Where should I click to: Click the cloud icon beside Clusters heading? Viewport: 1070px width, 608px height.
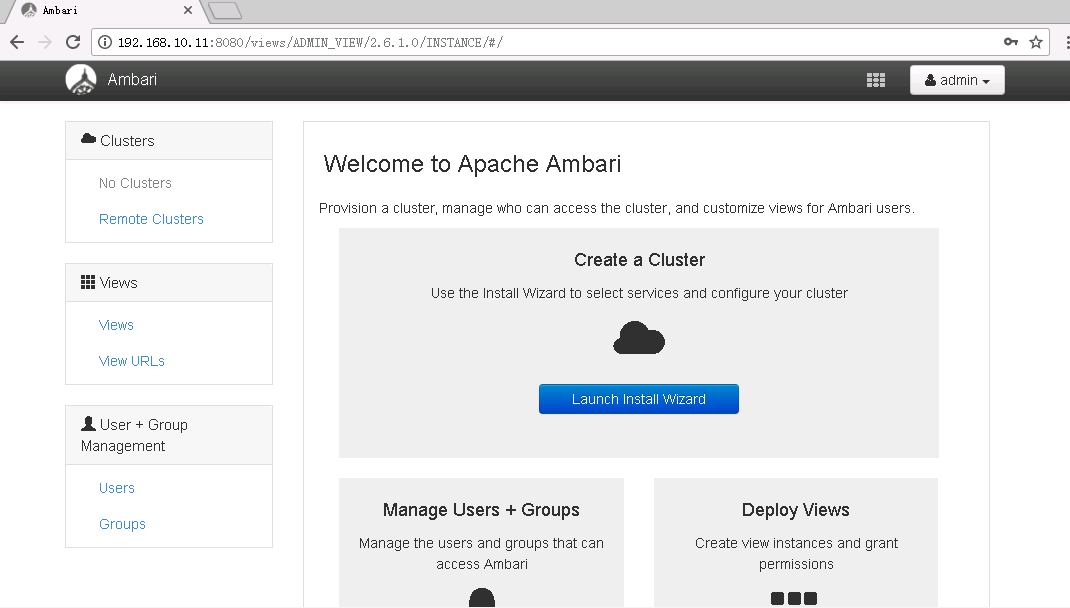click(x=88, y=139)
